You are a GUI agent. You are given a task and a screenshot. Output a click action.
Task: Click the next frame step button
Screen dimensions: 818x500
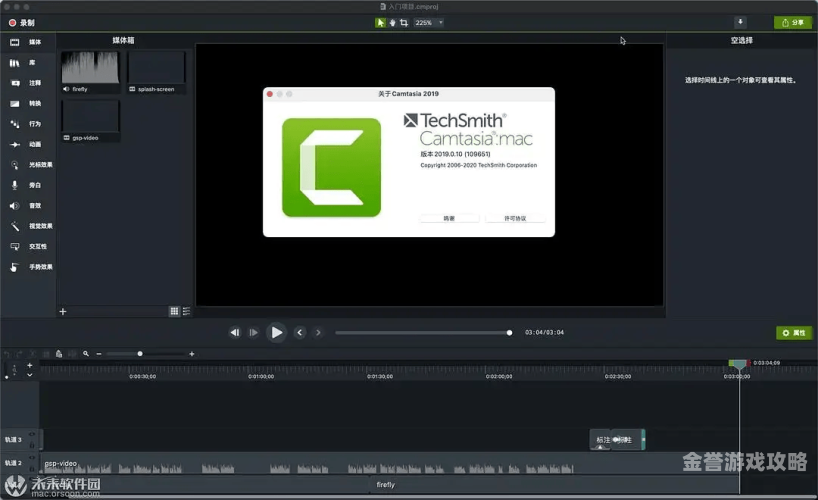(x=254, y=332)
